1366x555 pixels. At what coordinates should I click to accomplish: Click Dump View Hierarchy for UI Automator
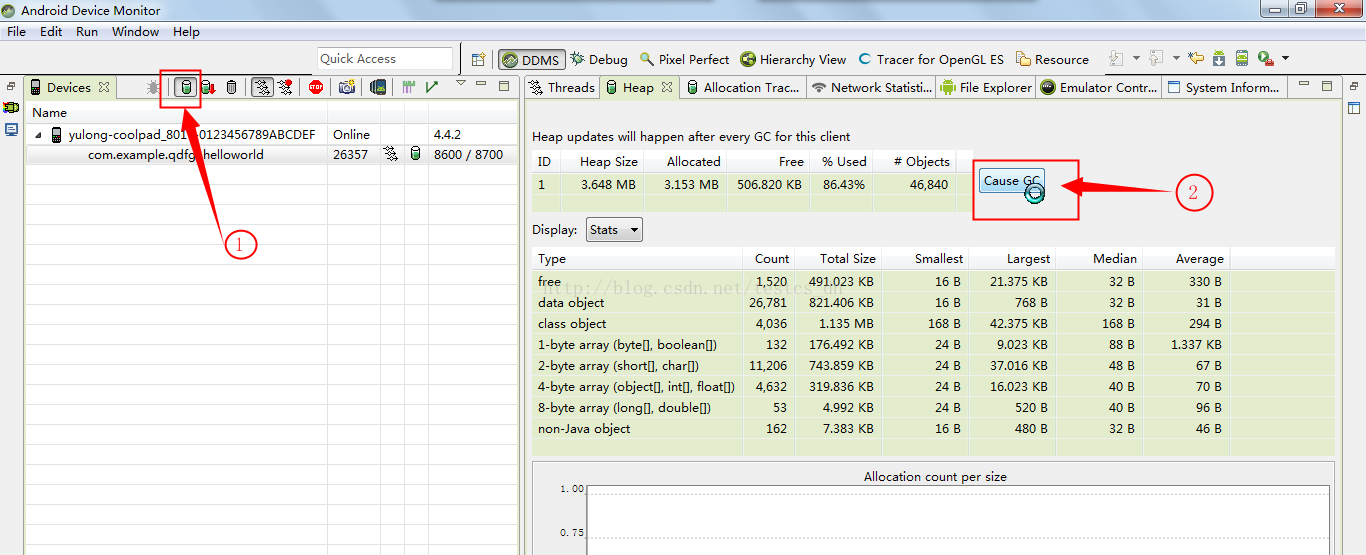[378, 88]
